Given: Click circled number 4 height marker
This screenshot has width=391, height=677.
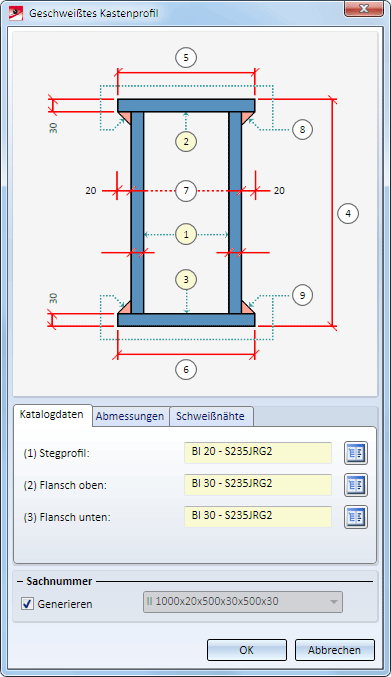Looking at the screenshot, I should click(348, 213).
